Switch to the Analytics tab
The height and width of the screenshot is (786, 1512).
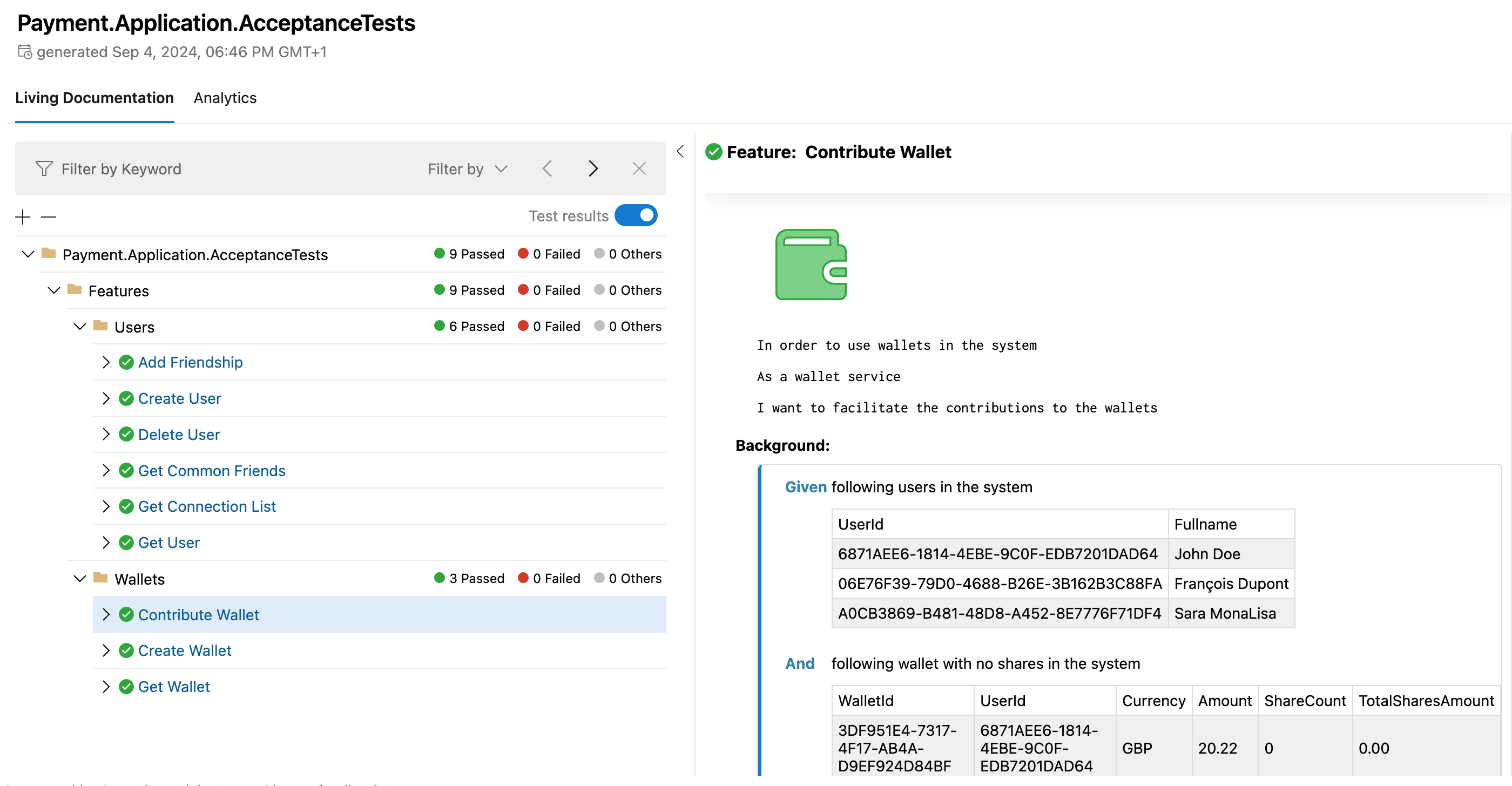[225, 98]
